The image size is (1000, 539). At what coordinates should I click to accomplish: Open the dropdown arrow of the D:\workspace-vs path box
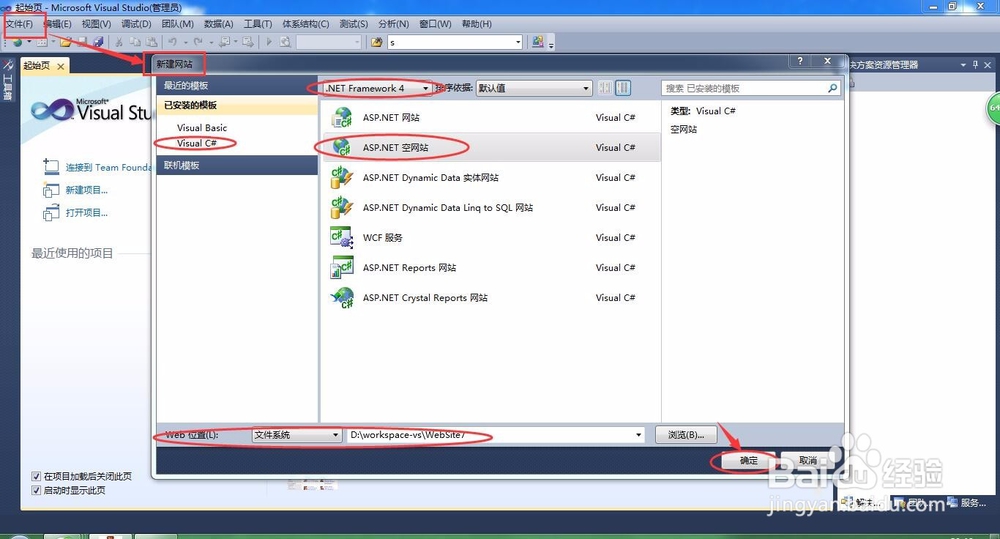coord(638,435)
